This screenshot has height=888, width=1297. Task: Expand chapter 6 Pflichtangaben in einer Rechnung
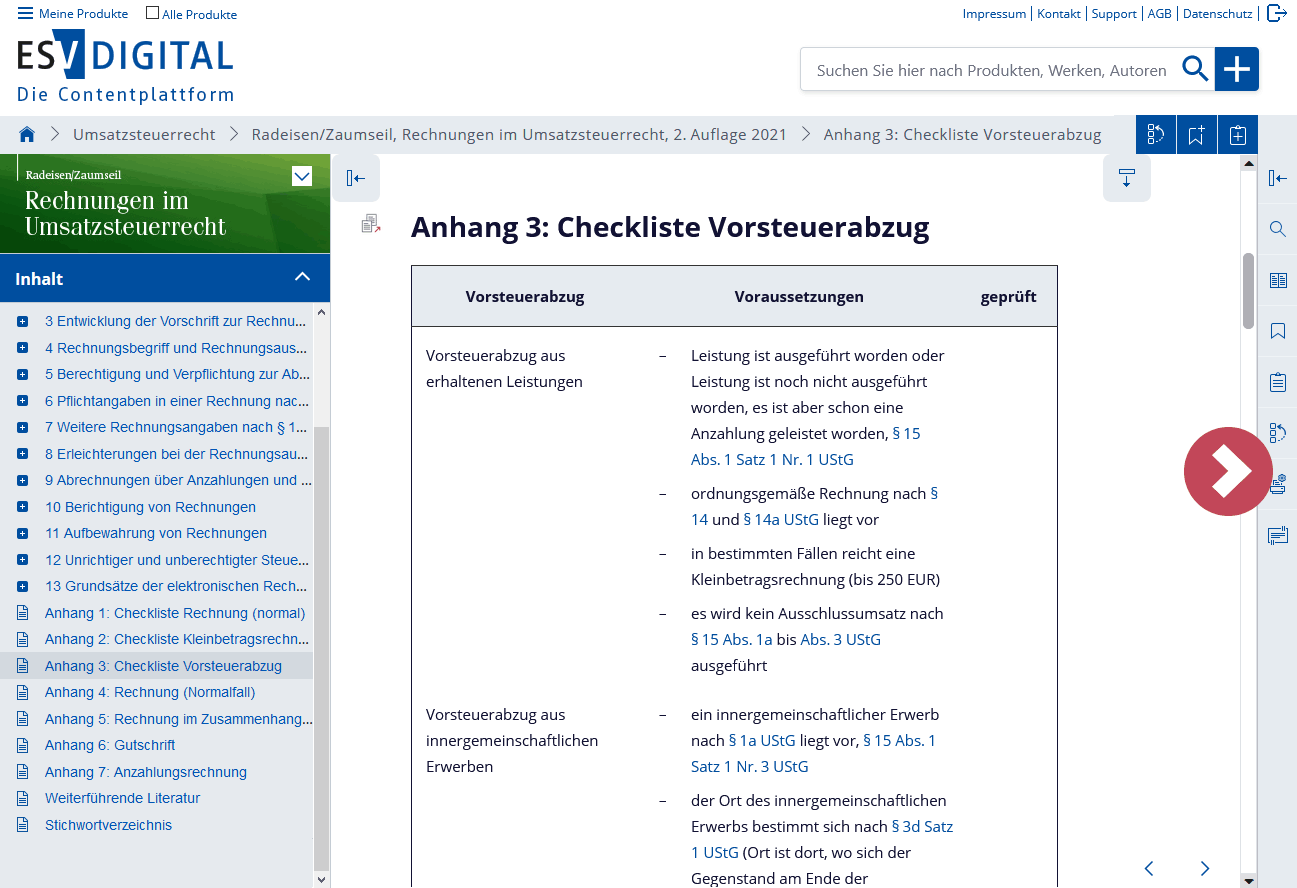tap(23, 401)
